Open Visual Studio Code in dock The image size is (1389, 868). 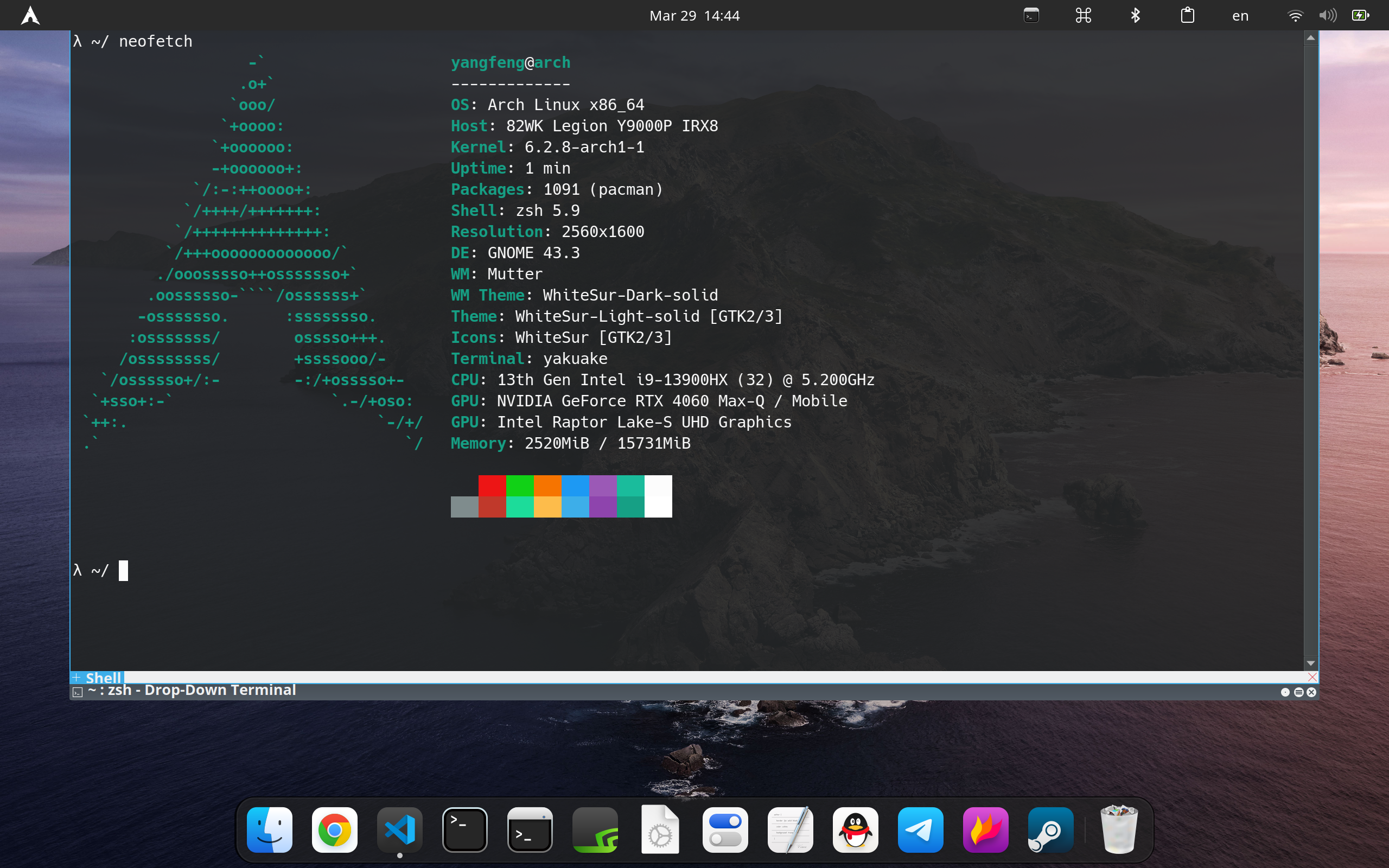[399, 829]
